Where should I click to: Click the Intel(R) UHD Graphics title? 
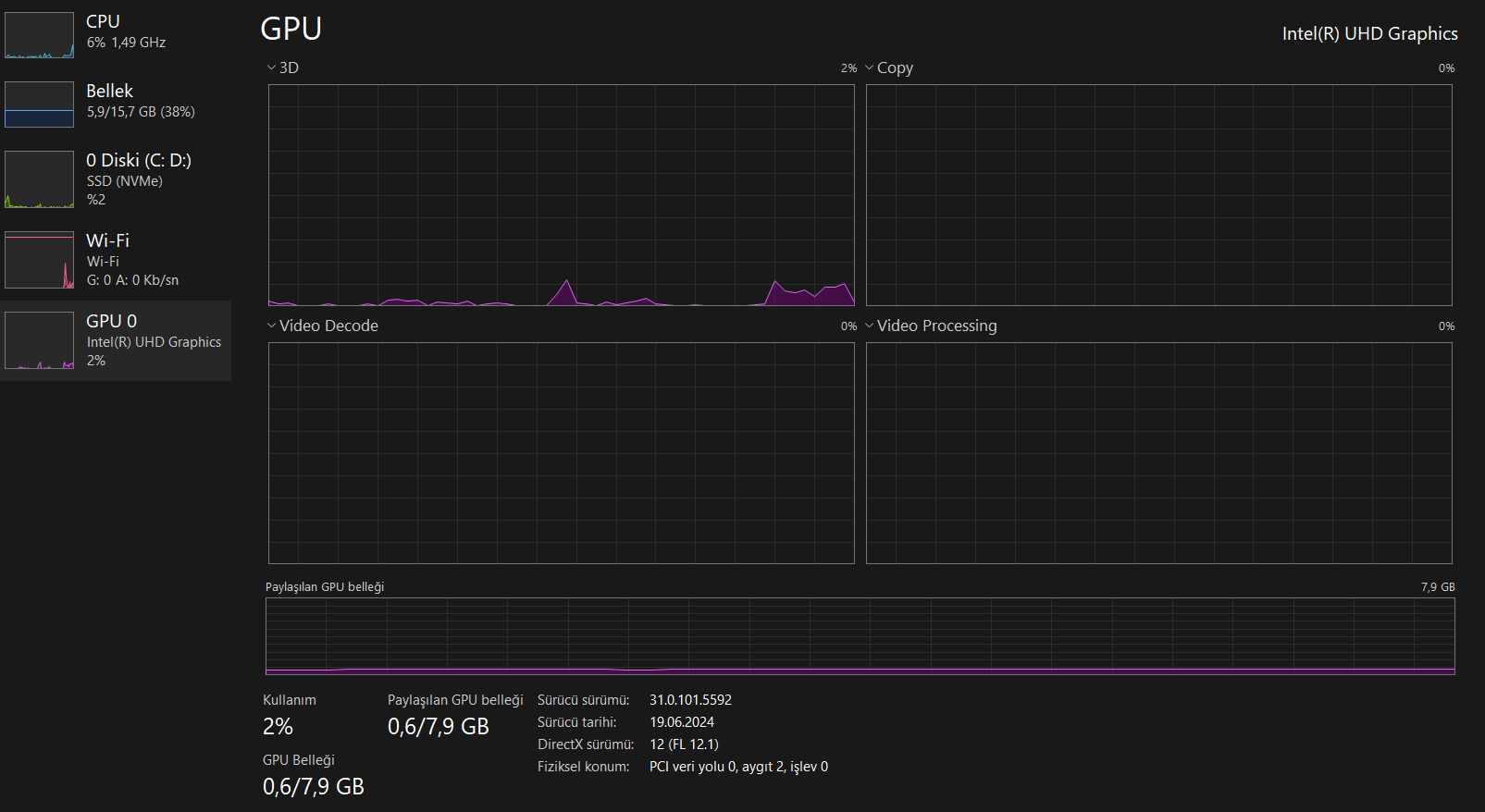(x=1369, y=33)
